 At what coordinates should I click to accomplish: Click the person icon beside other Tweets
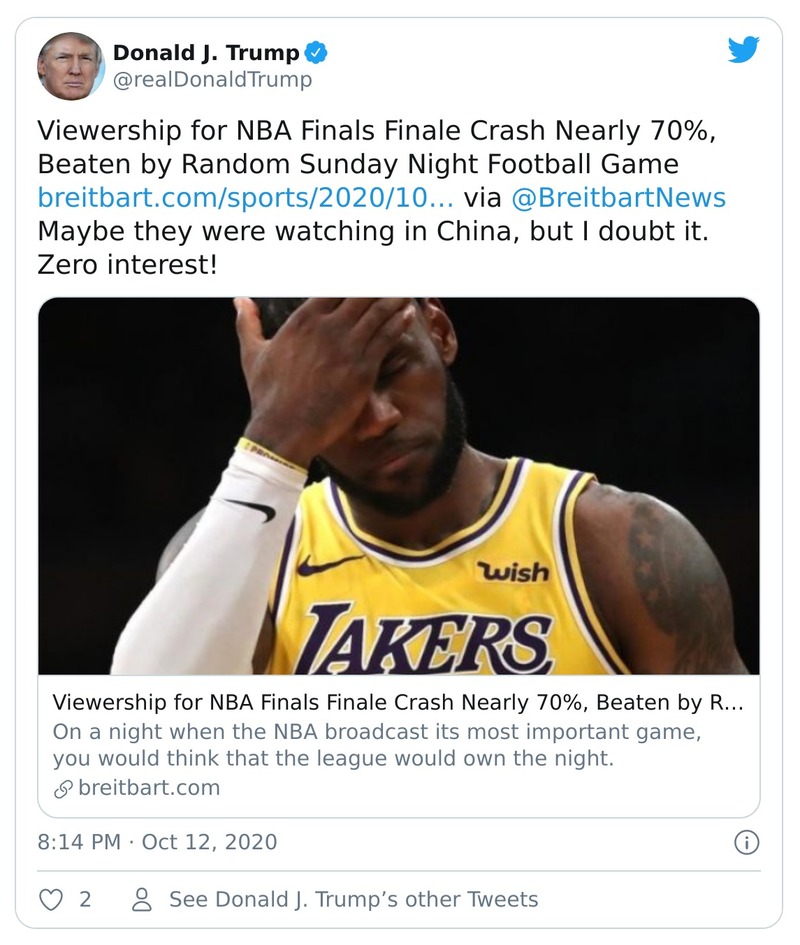(x=143, y=899)
